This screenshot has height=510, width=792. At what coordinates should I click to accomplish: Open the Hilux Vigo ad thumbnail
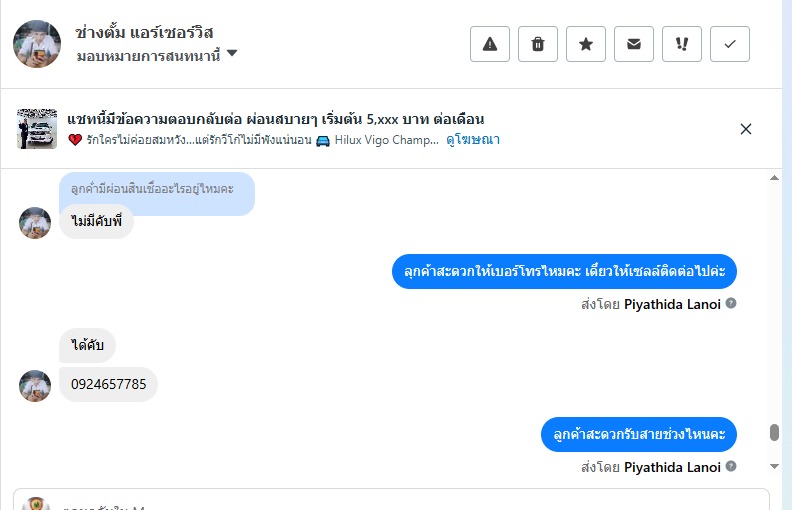tap(37, 129)
